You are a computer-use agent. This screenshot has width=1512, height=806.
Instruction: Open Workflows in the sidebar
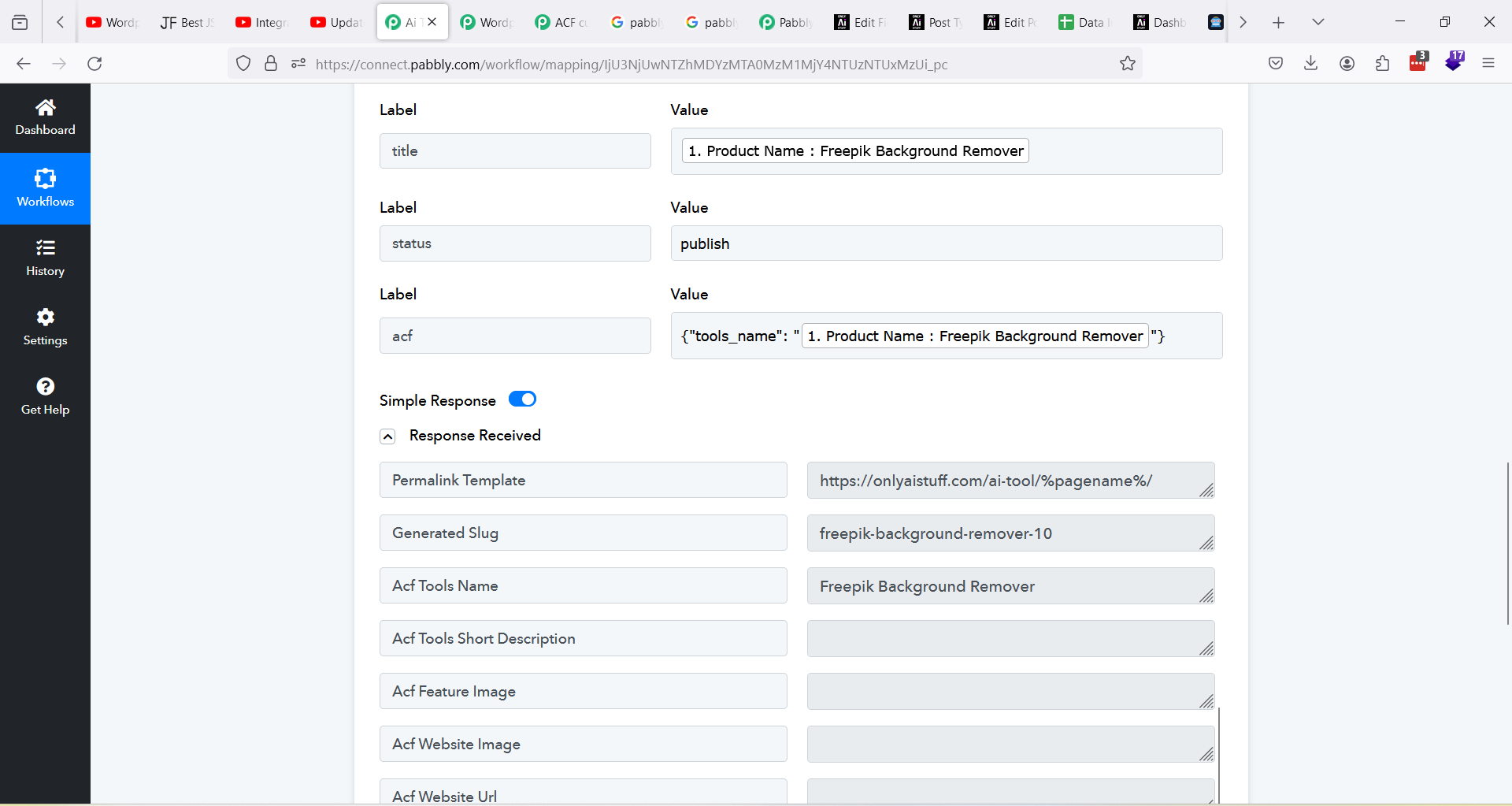click(45, 188)
